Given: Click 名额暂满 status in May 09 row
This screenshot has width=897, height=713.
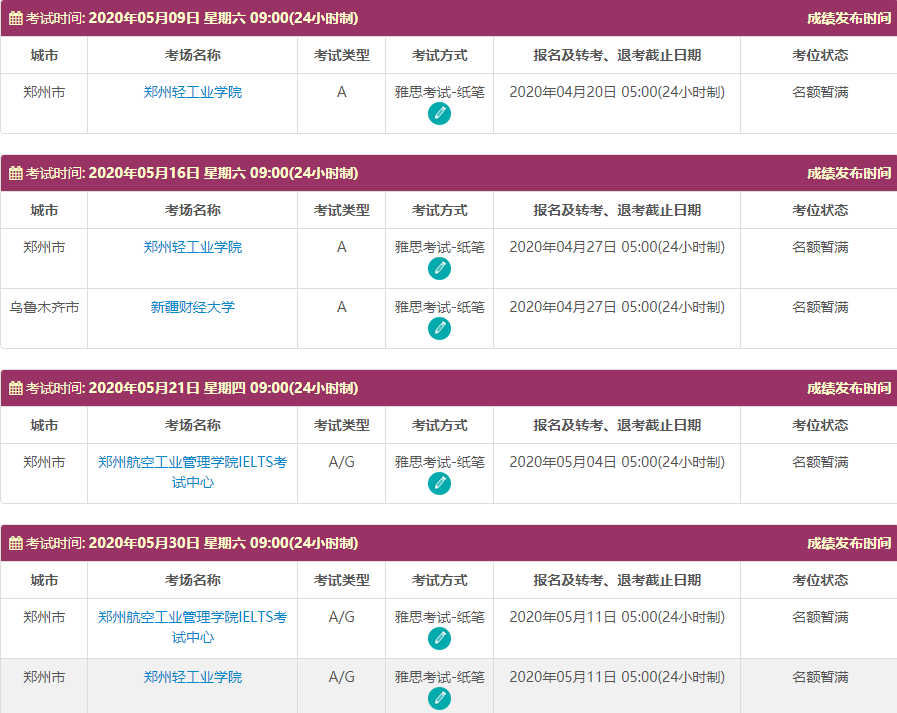Looking at the screenshot, I should 820,92.
